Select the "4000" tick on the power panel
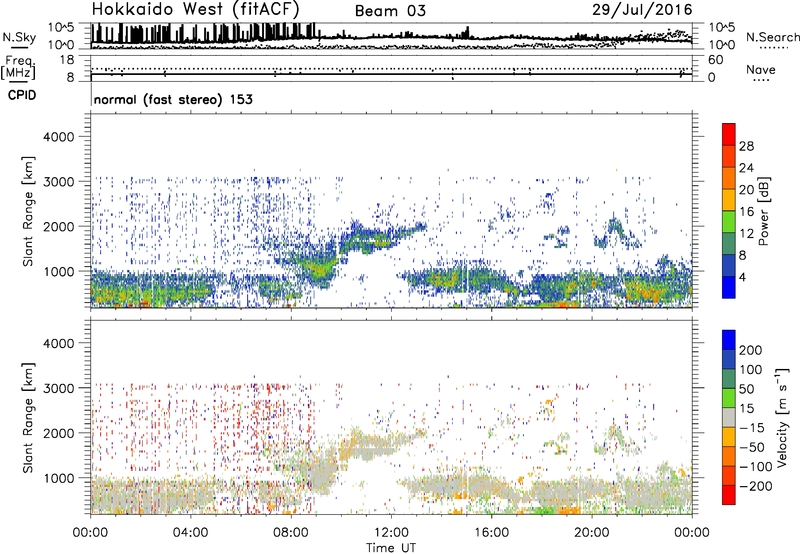Viewport: 800px width, 554px height. tap(58, 137)
